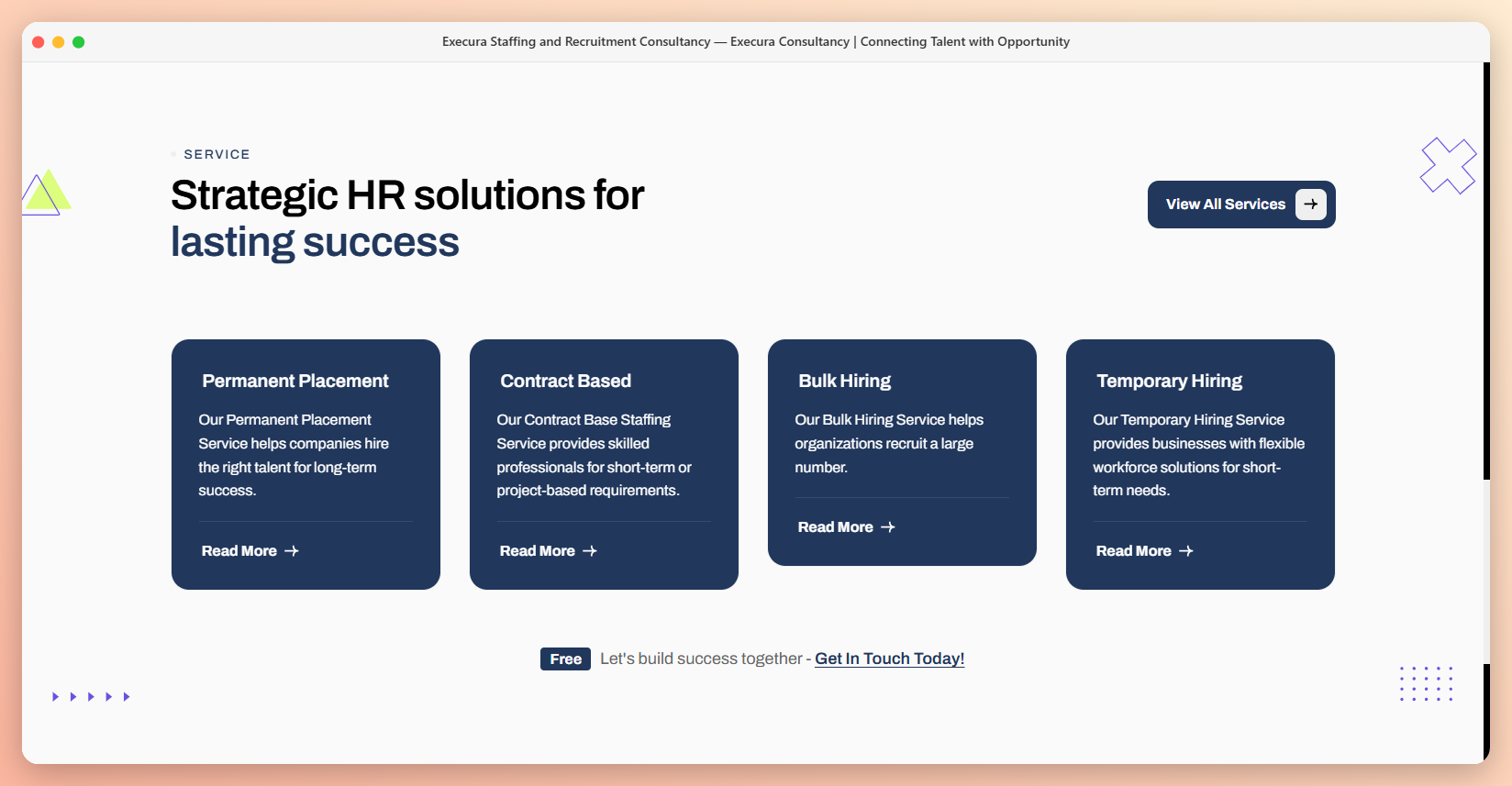Click the arrow beside Permanent Placement Read More
This screenshot has width=1512, height=786.
click(292, 551)
